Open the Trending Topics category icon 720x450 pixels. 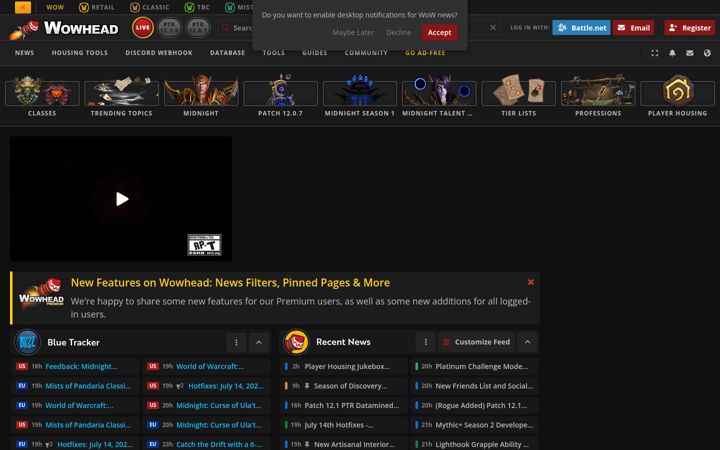(121, 91)
